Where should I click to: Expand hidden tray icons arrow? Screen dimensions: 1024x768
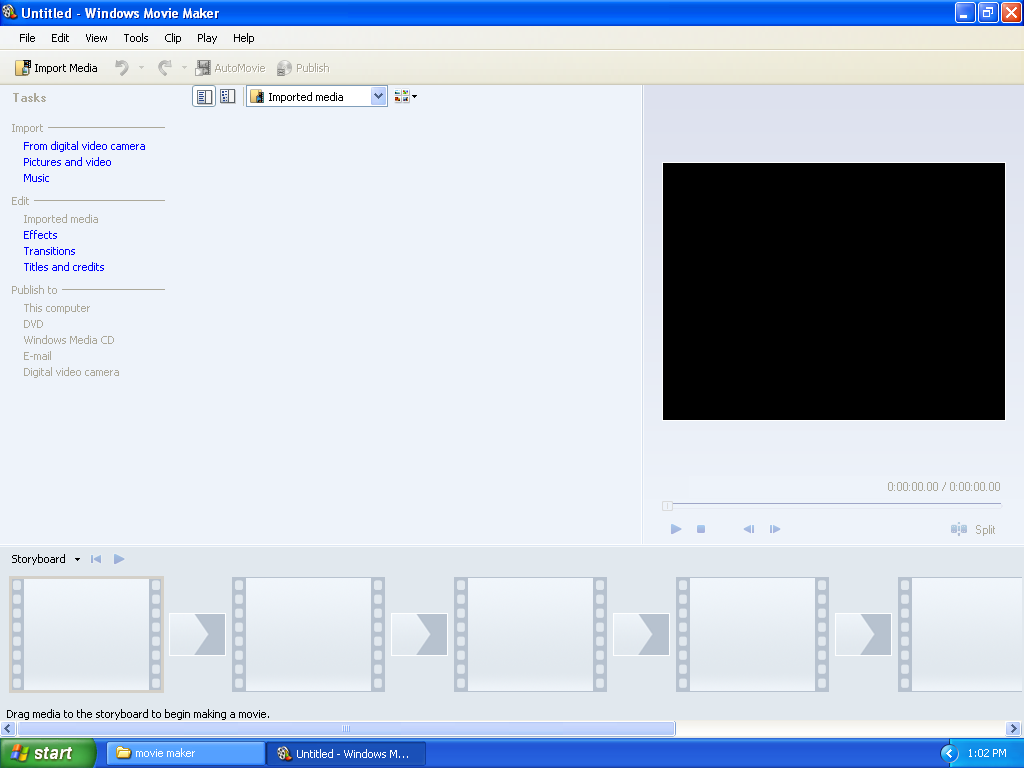949,754
